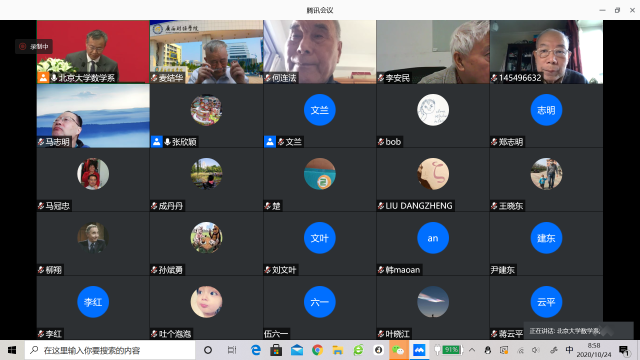Image resolution: width=640 pixels, height=360 pixels.
Task: Click the microphone icon next to 张欣颖
Action: tap(167, 142)
